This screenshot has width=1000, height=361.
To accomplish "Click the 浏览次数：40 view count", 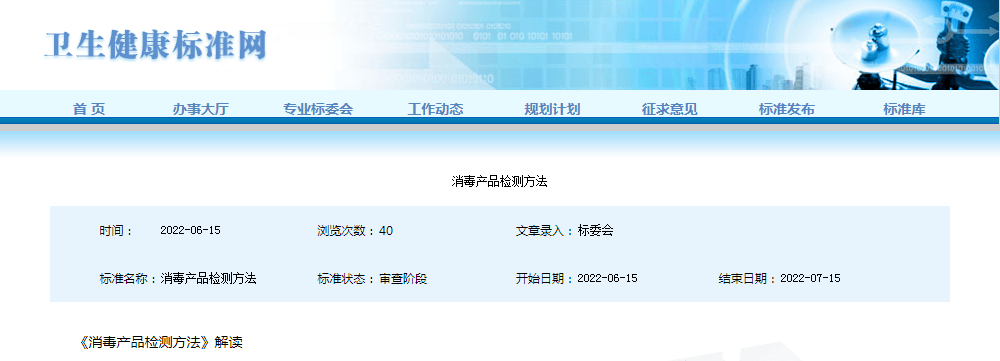I will pyautogui.click(x=355, y=231).
